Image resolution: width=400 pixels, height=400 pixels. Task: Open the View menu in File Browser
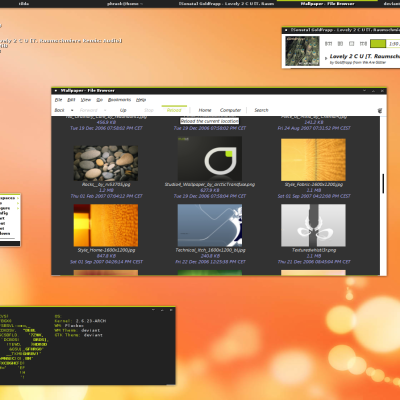86,100
